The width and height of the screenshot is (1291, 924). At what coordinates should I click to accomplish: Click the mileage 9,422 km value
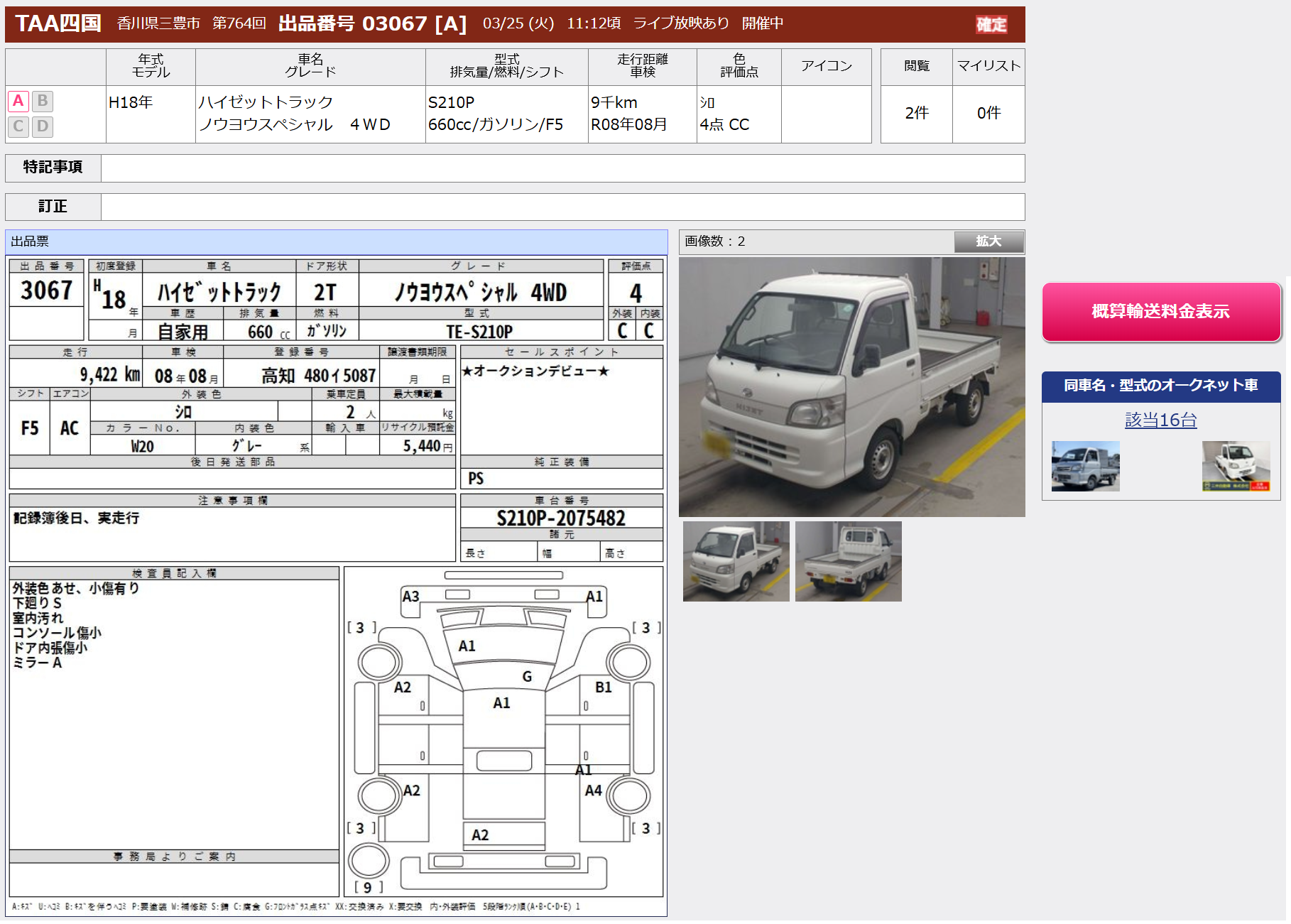pyautogui.click(x=110, y=374)
